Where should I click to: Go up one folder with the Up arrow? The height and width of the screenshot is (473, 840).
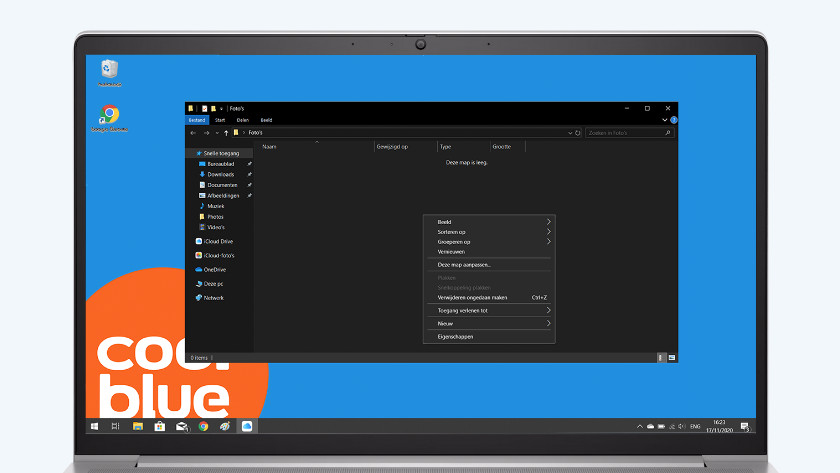click(226, 133)
